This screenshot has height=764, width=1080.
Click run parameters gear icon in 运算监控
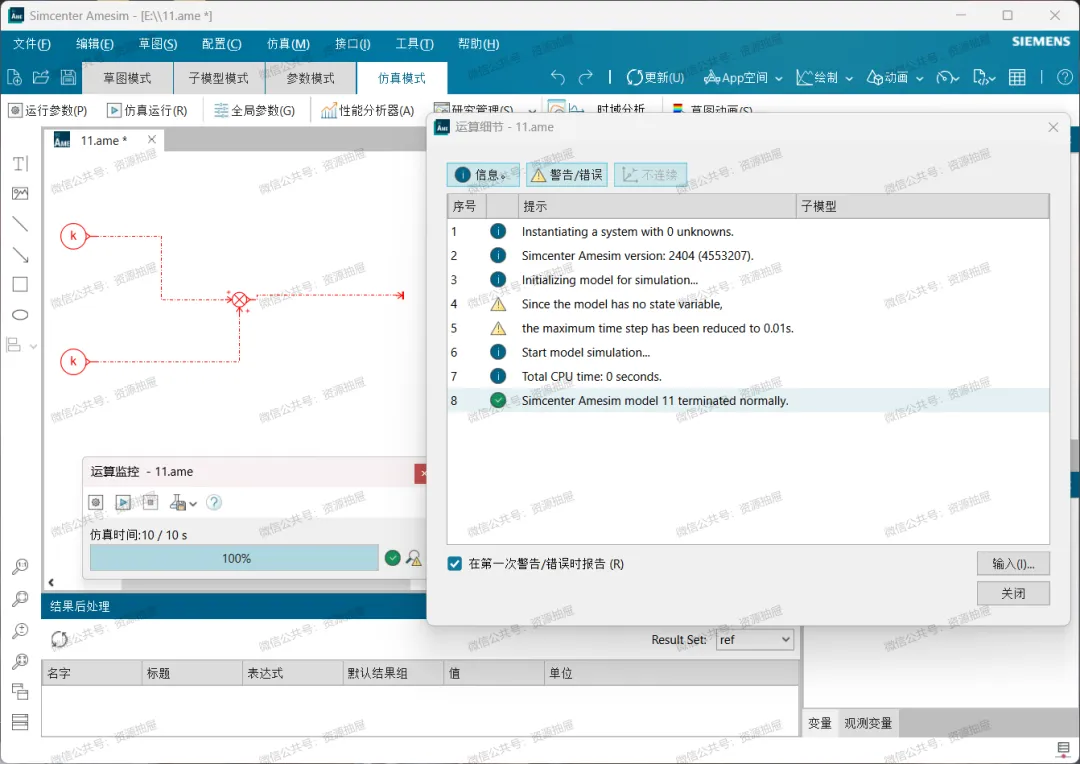point(96,503)
